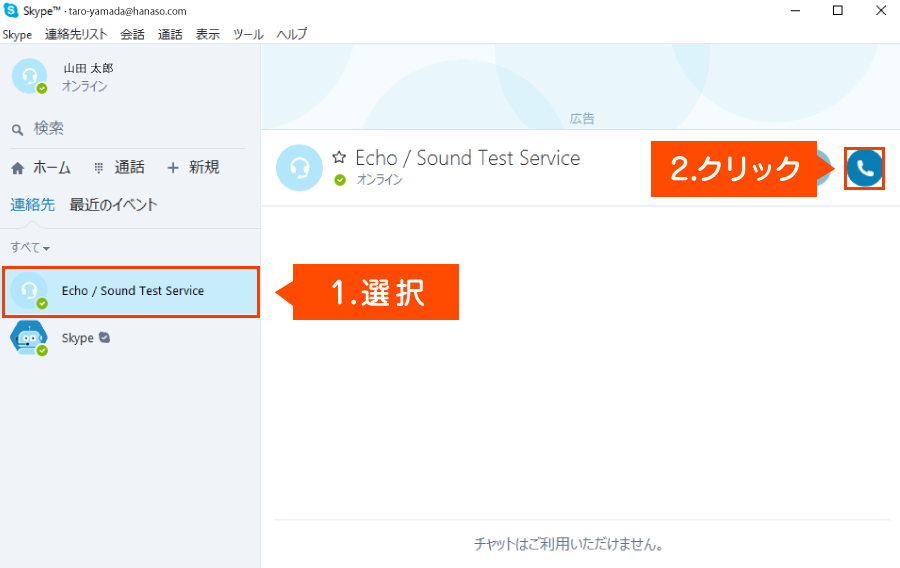900x568 pixels.
Task: Minimize the Skype window
Action: point(795,11)
